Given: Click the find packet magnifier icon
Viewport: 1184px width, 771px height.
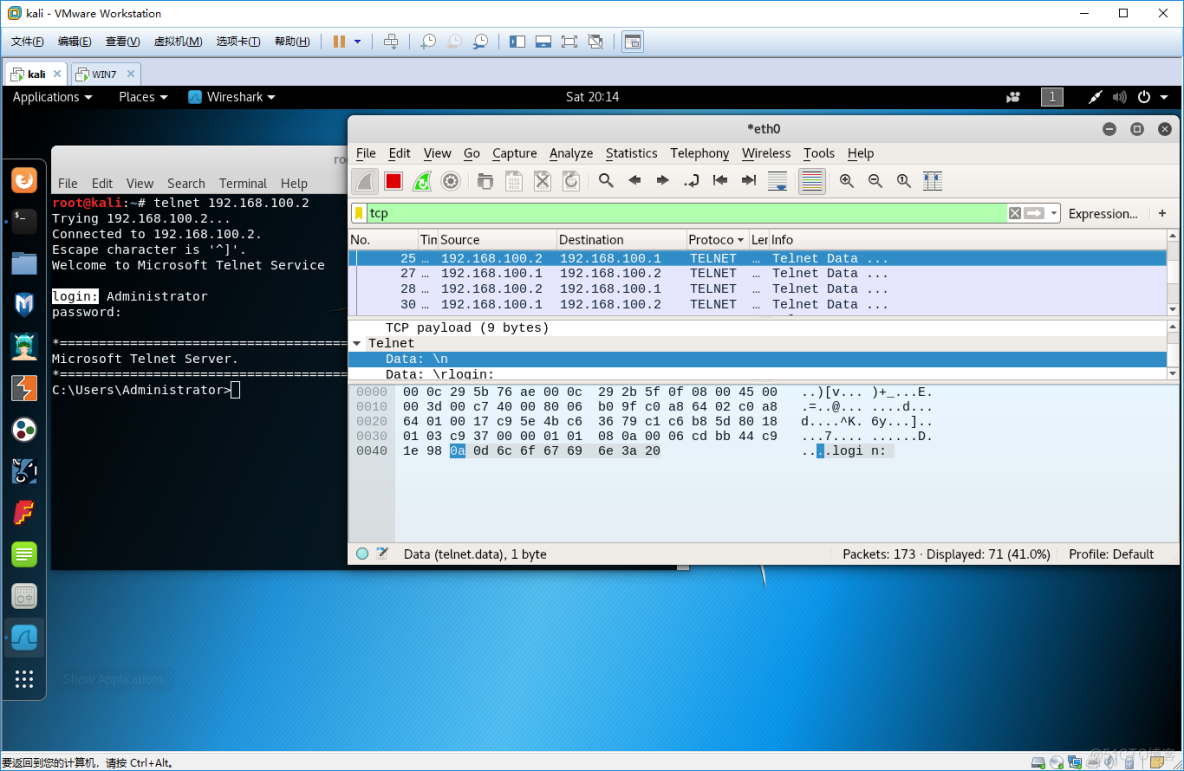Looking at the screenshot, I should [606, 180].
